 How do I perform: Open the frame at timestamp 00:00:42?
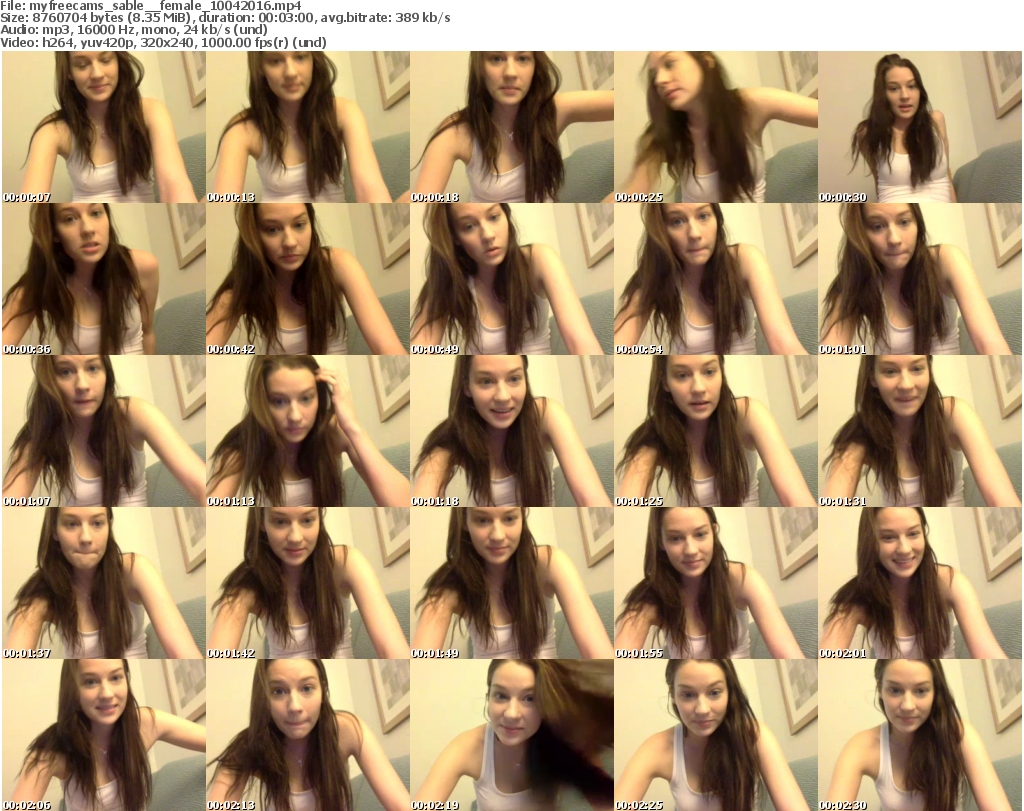[308, 279]
